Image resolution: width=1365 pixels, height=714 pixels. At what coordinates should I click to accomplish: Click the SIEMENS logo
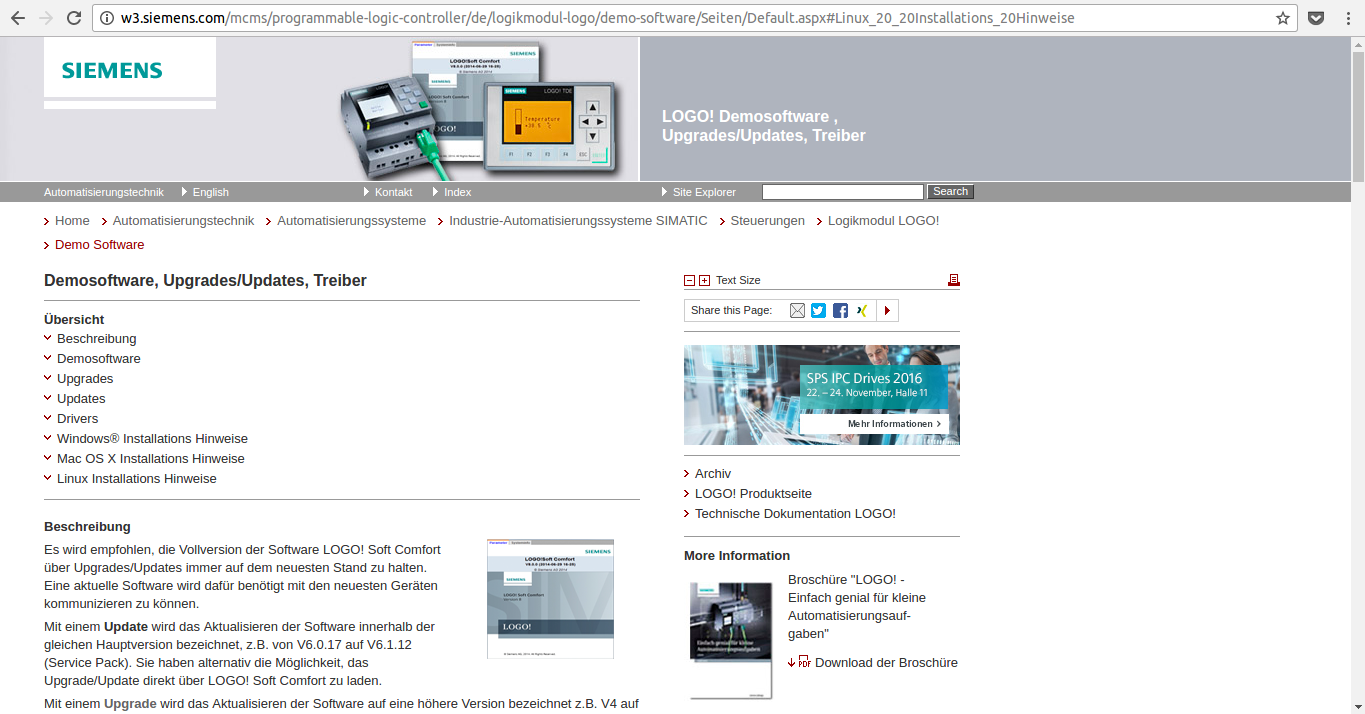112,72
